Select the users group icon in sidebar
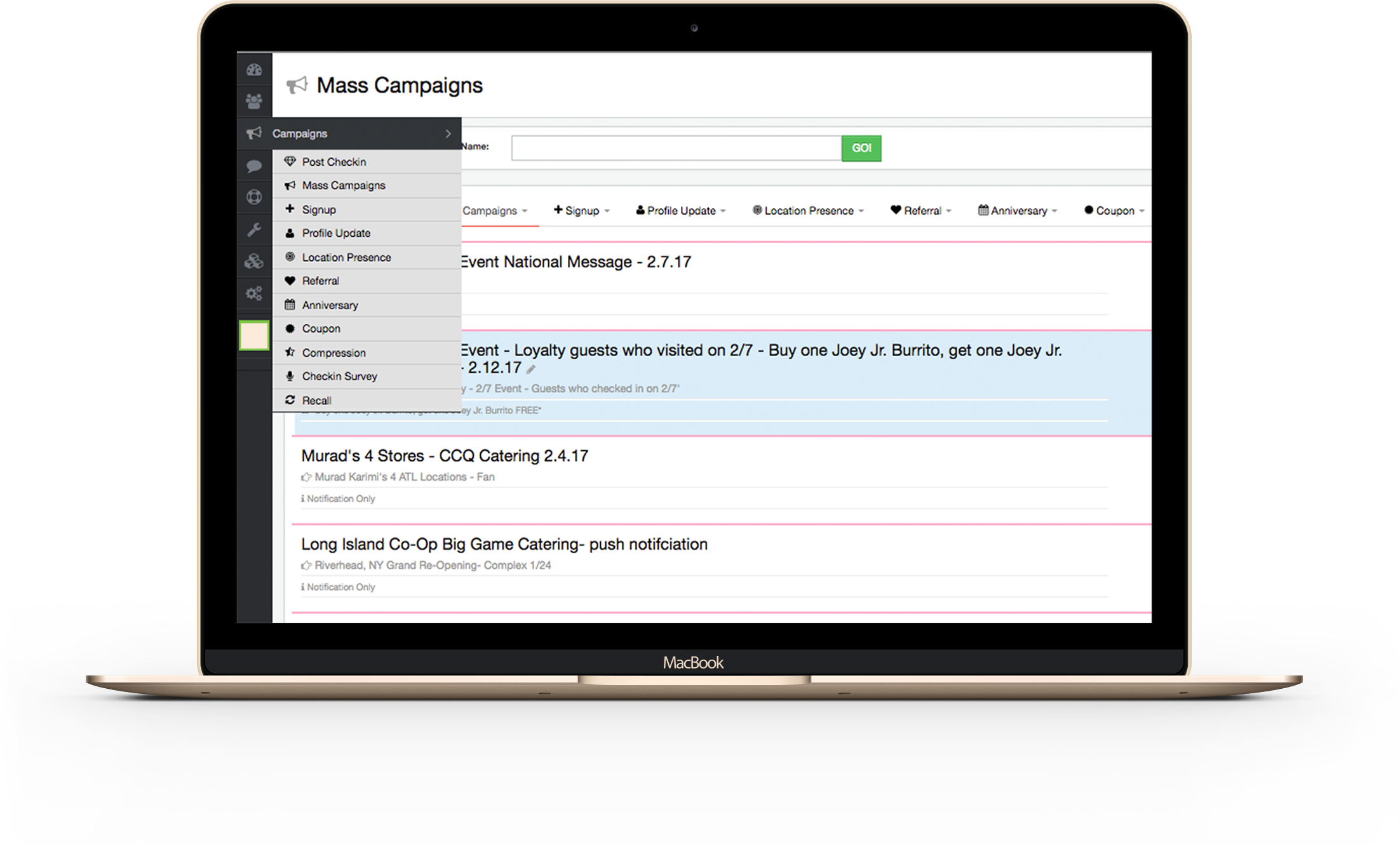Viewport: 1400px width, 845px height. point(254,100)
